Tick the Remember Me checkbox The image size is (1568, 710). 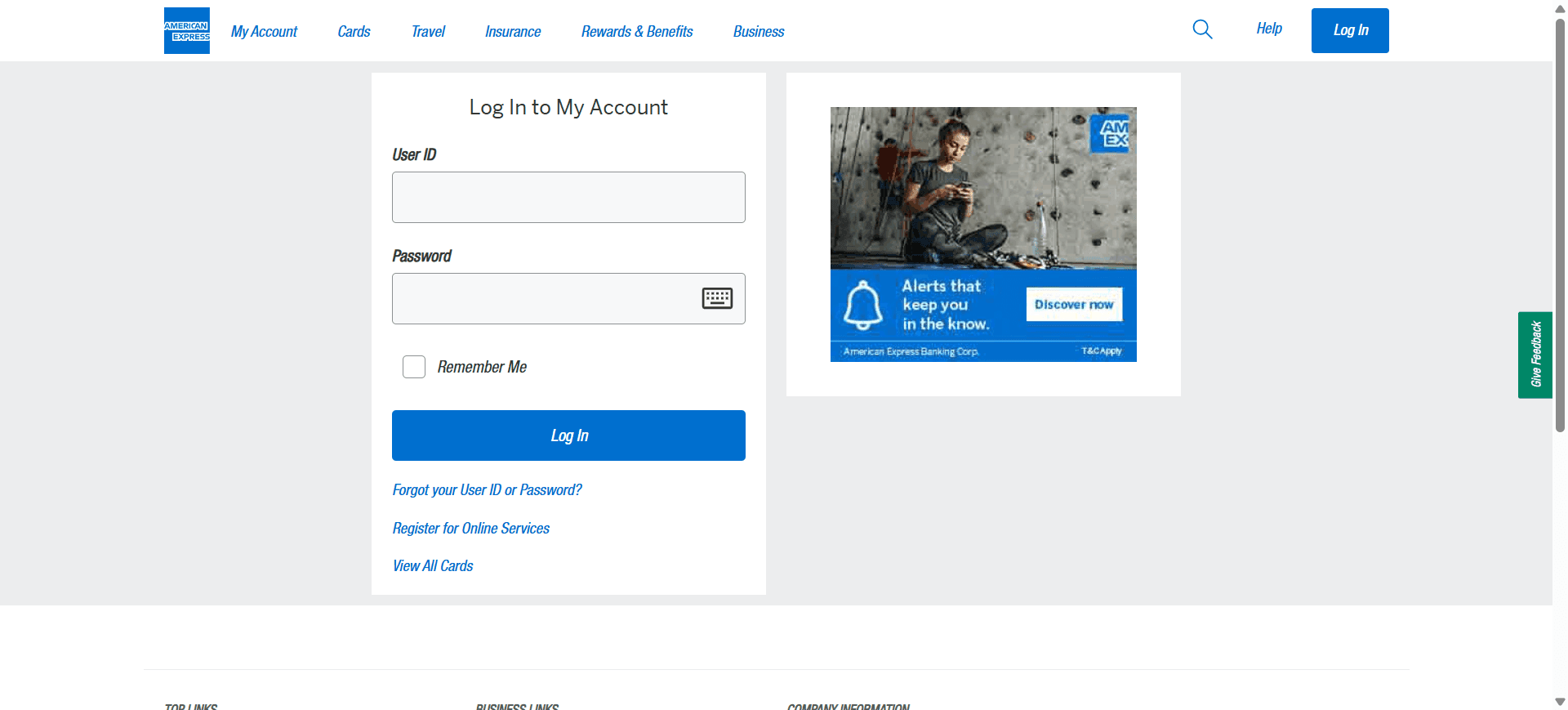[x=414, y=367]
